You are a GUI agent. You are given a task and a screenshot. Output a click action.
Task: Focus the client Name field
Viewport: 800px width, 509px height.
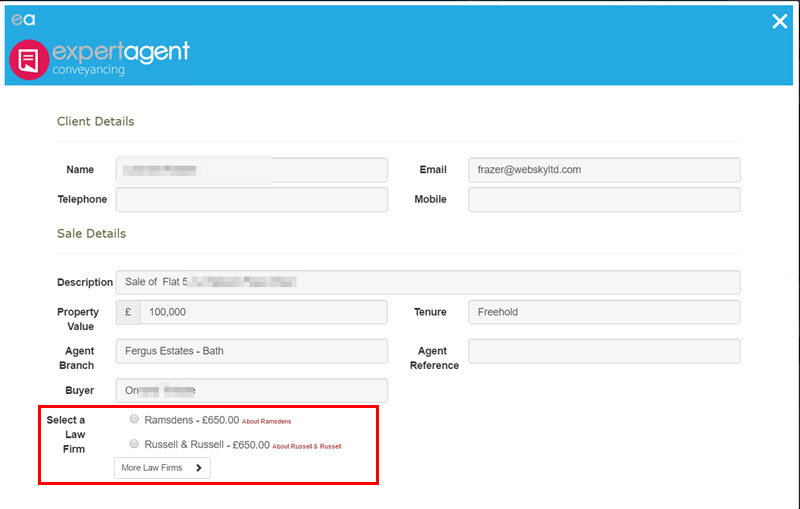252,170
